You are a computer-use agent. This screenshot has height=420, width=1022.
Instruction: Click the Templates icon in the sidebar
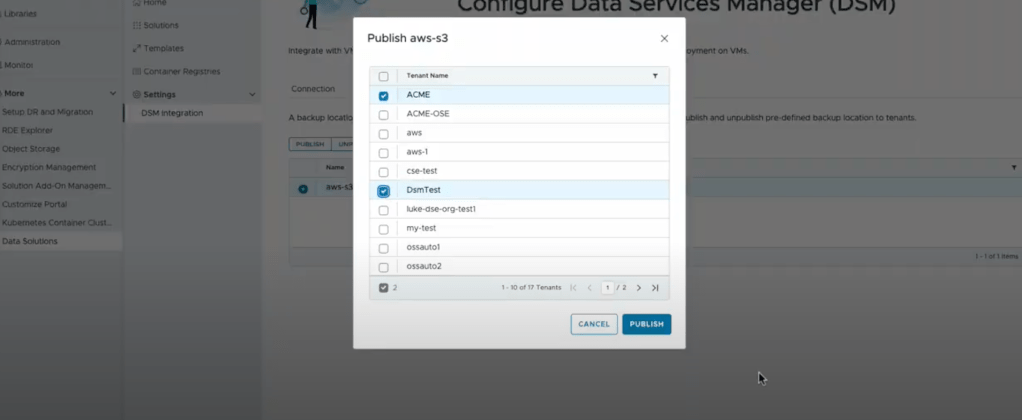137,48
